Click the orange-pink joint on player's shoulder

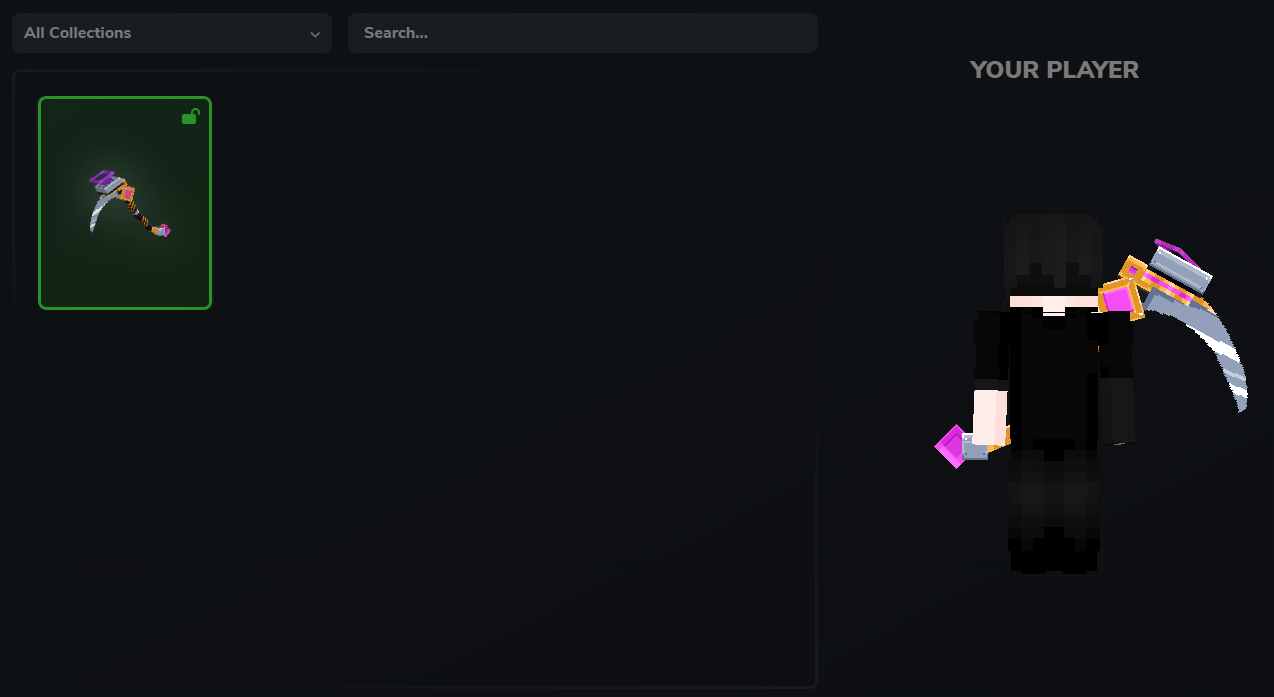coord(1121,298)
